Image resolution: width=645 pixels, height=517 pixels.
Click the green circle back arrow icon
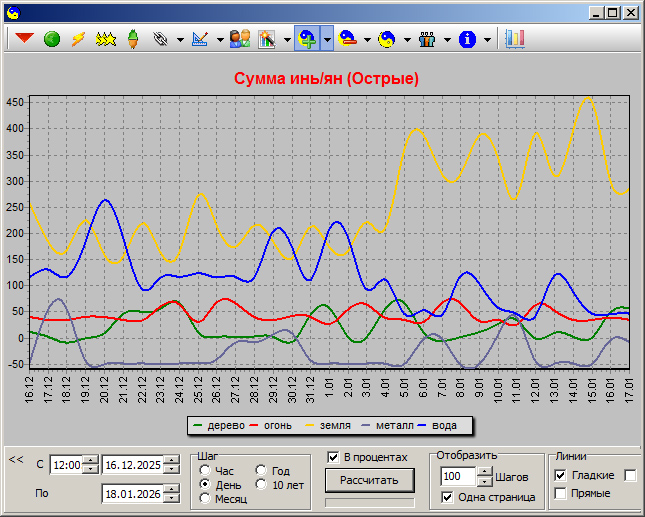click(x=51, y=39)
